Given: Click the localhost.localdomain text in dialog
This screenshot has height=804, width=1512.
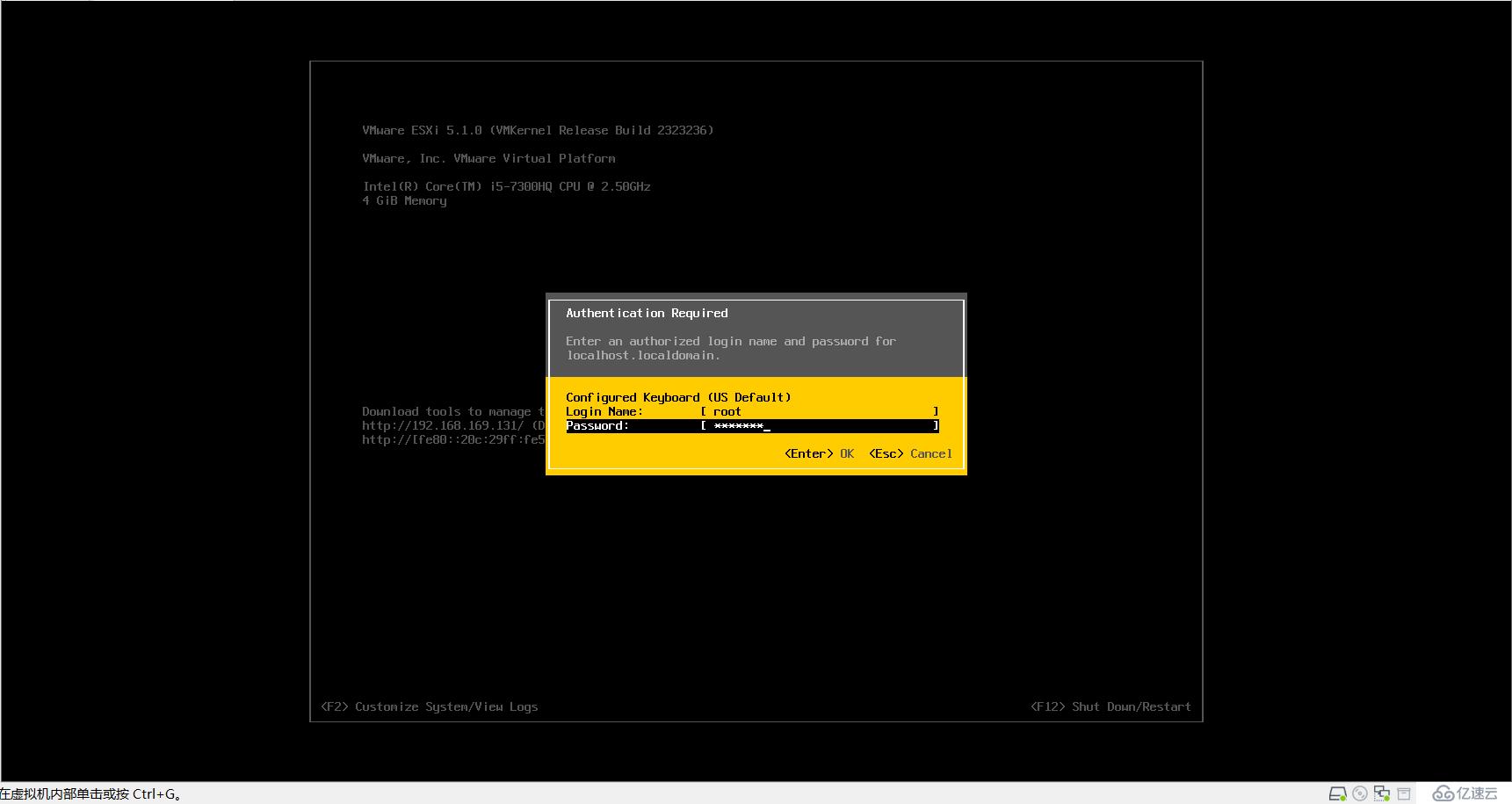Looking at the screenshot, I should coord(643,355).
